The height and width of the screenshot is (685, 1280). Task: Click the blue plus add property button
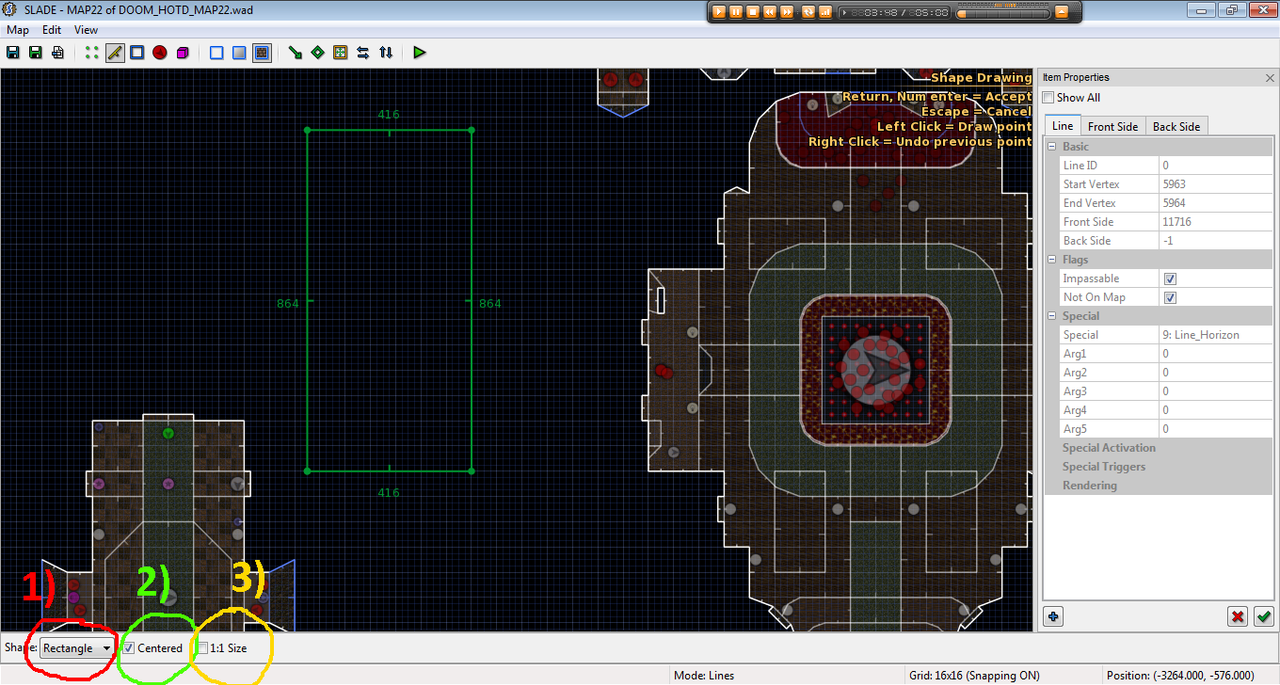1053,616
